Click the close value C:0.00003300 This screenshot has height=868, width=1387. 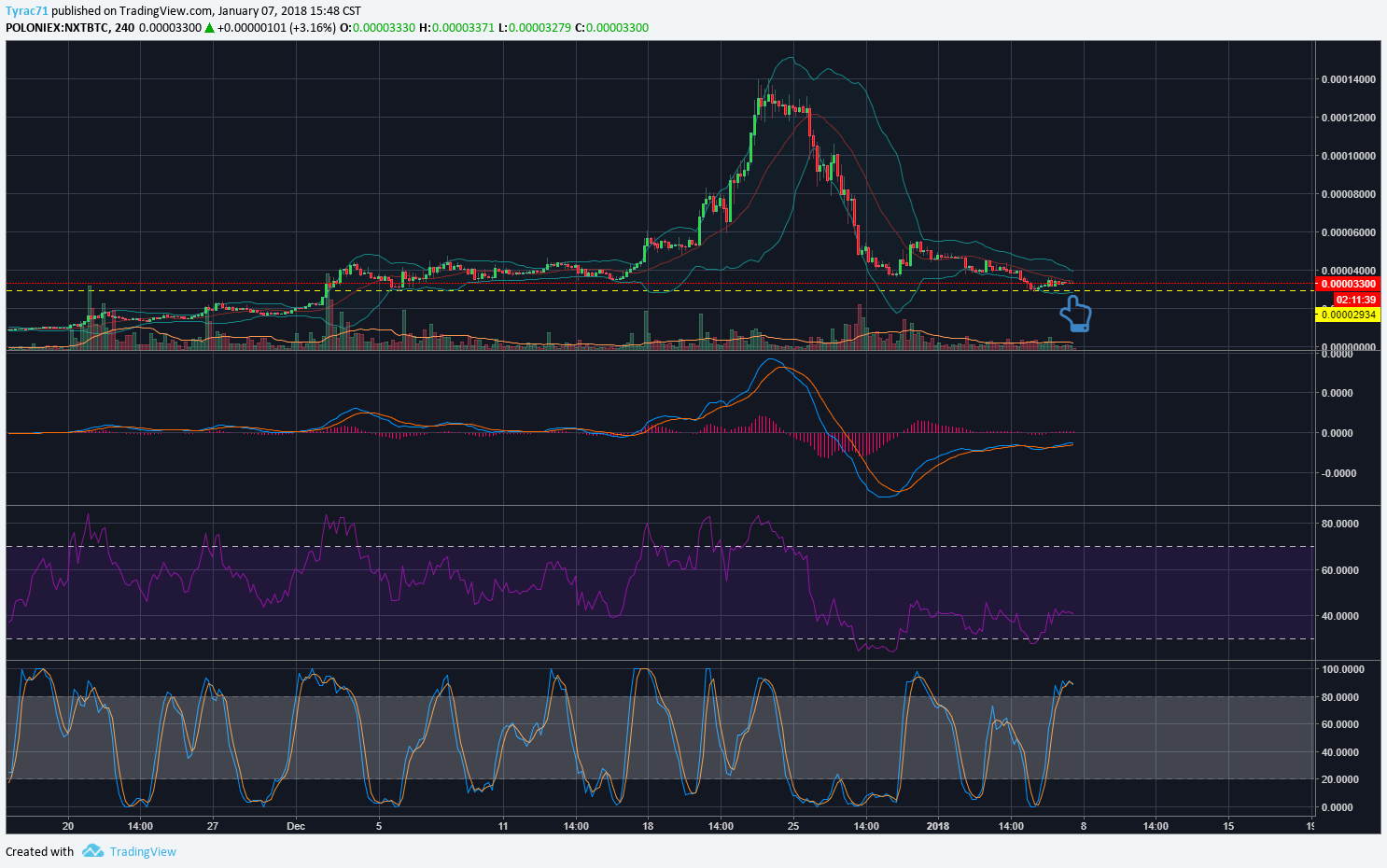[611, 27]
